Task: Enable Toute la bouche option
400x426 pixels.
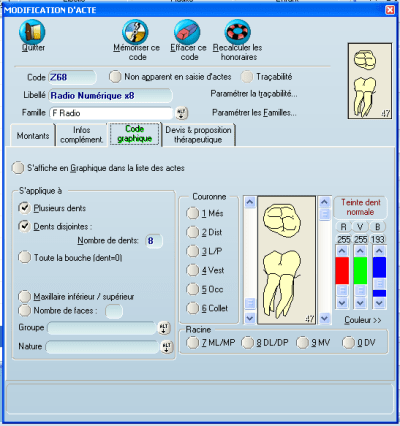Action: click(x=24, y=257)
